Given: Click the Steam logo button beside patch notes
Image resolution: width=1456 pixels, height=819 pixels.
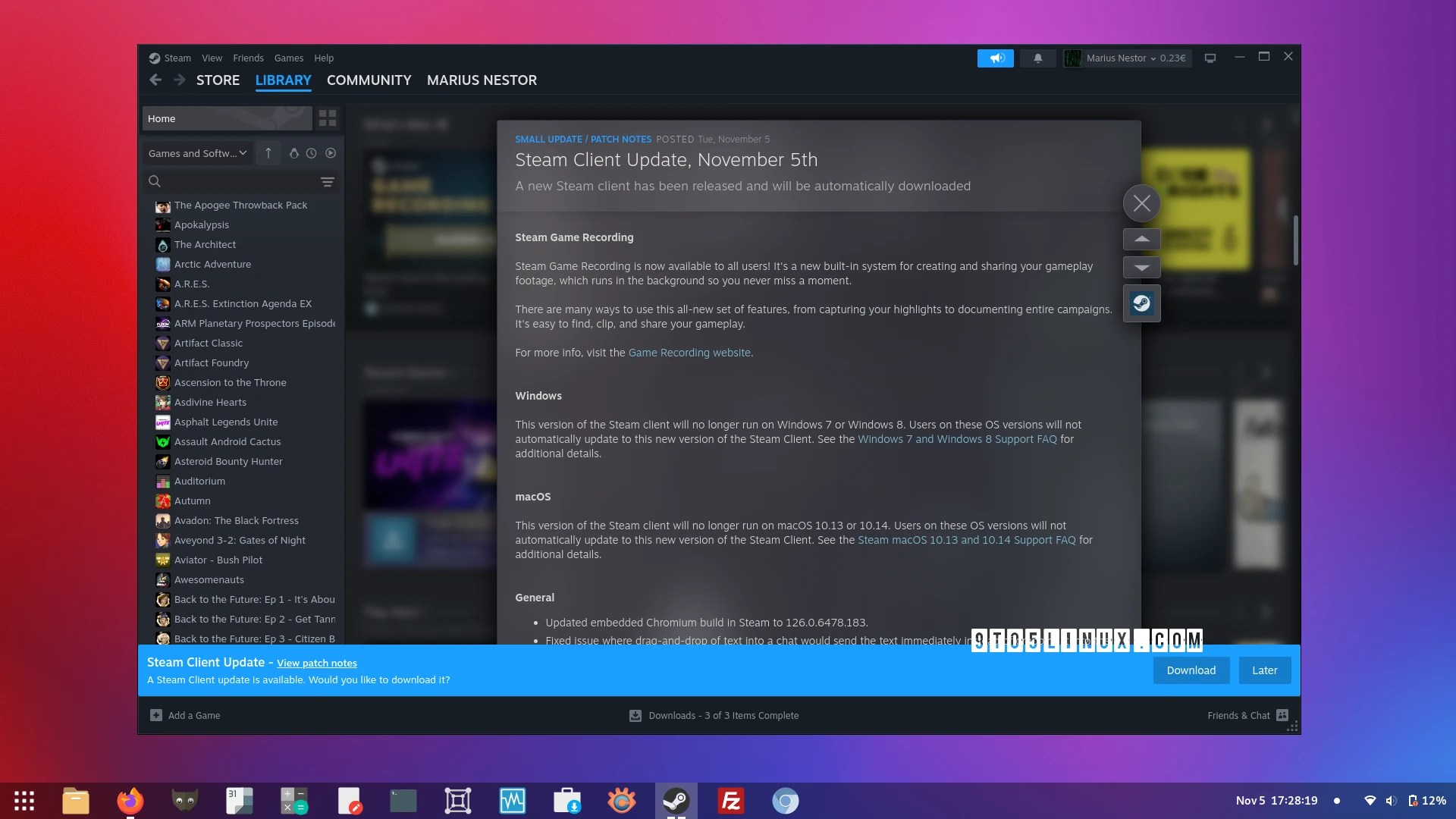Looking at the screenshot, I should 1141,303.
